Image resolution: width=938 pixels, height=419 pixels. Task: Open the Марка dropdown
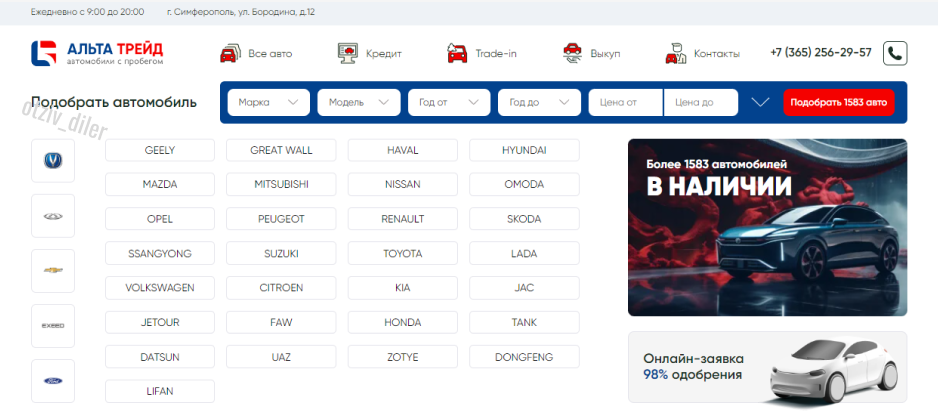tap(269, 102)
